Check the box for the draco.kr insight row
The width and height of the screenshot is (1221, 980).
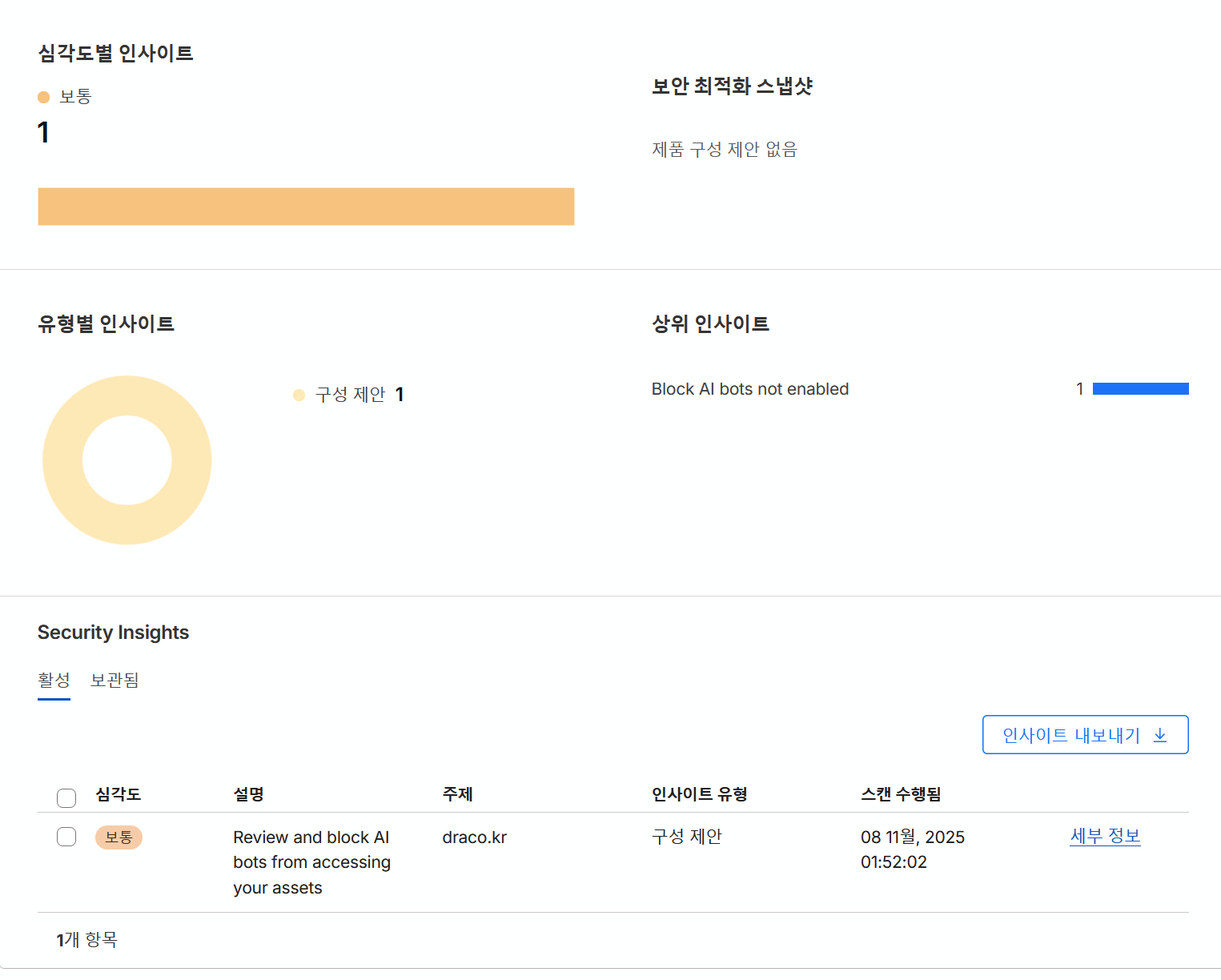pyautogui.click(x=66, y=837)
